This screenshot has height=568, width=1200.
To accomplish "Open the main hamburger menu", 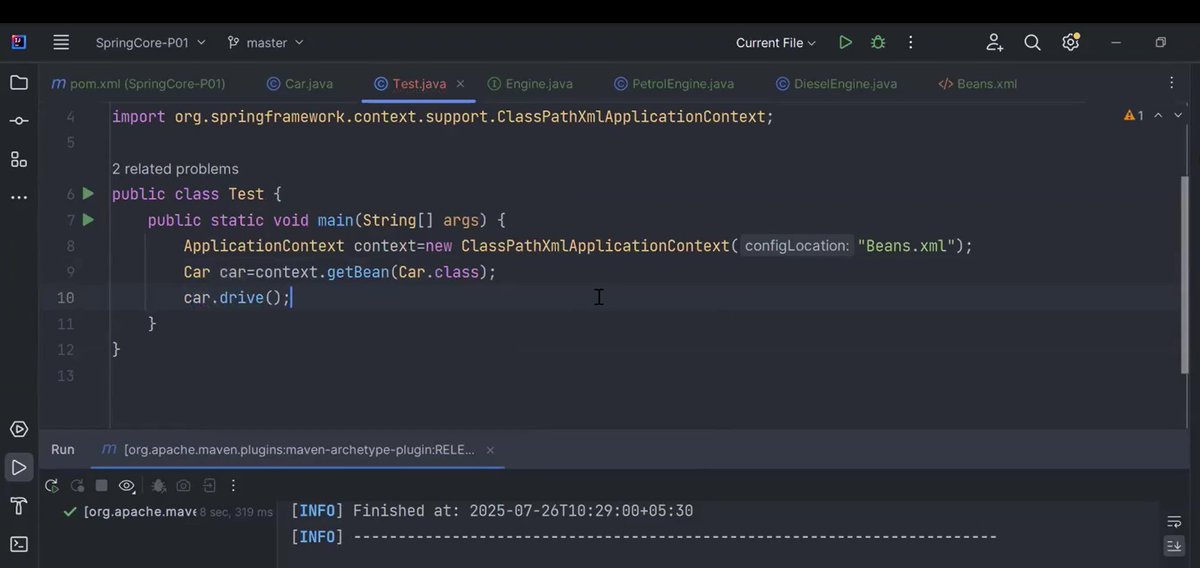I will coord(61,42).
